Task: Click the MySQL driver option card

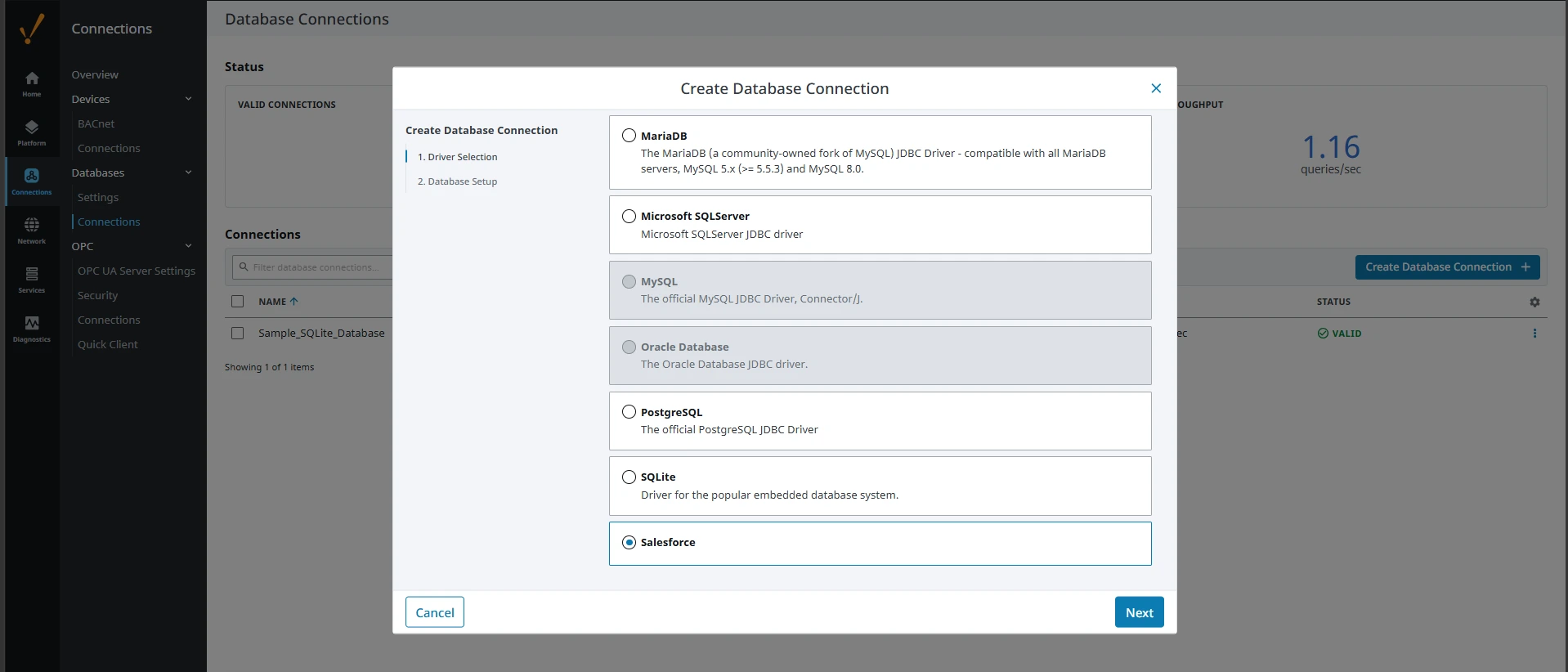Action: coord(880,290)
